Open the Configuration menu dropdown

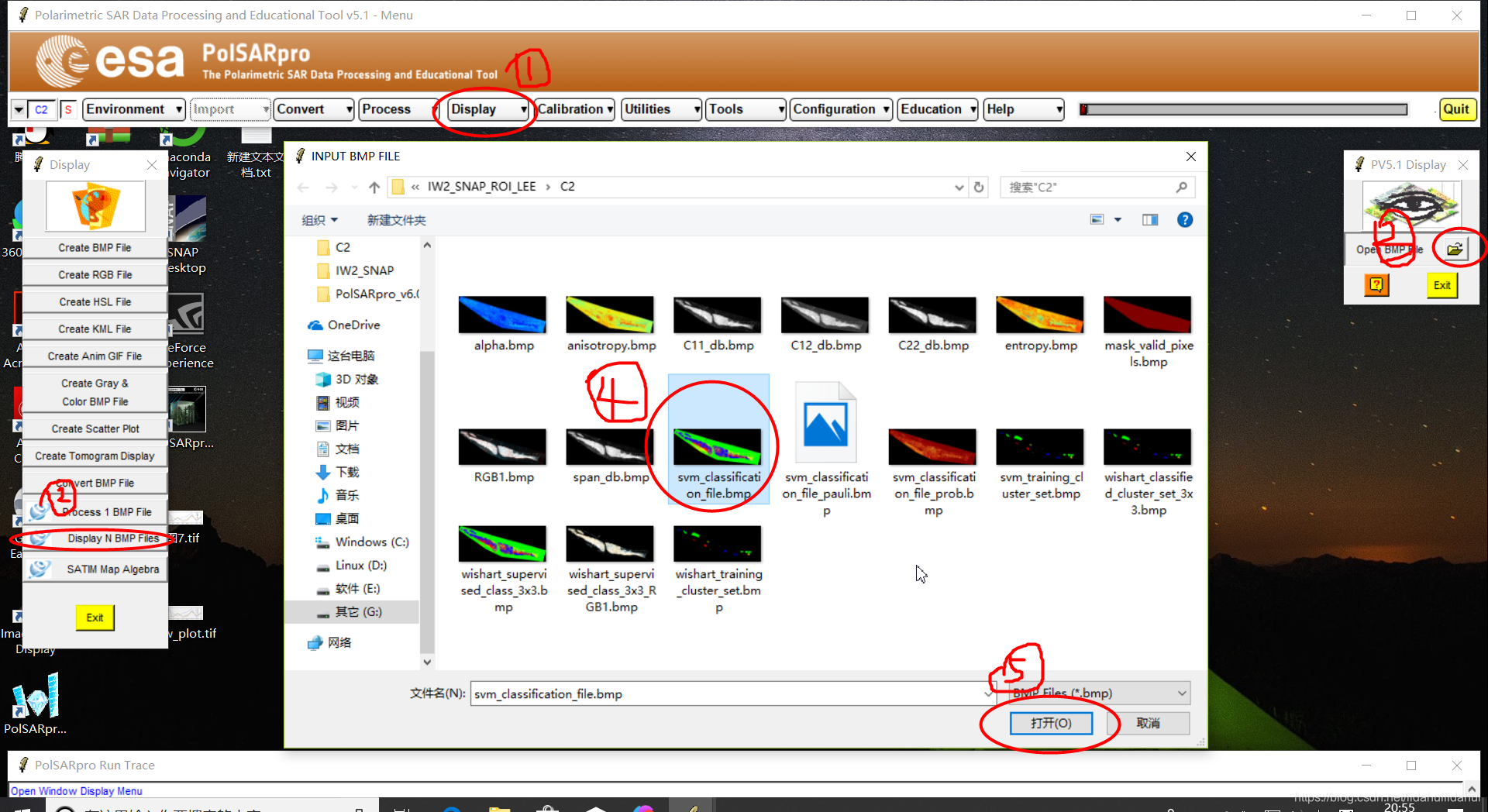click(841, 109)
